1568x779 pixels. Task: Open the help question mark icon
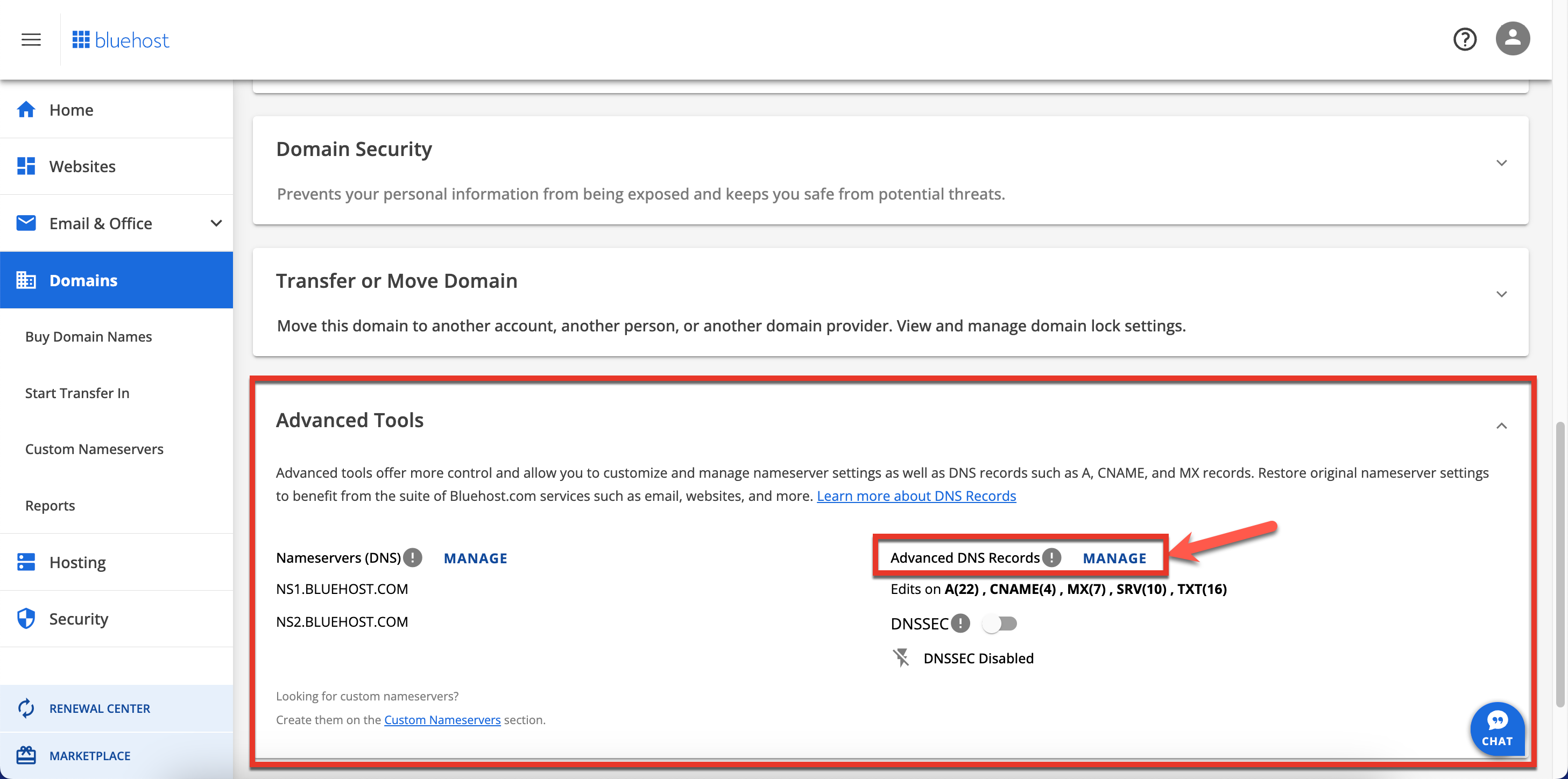[1465, 39]
